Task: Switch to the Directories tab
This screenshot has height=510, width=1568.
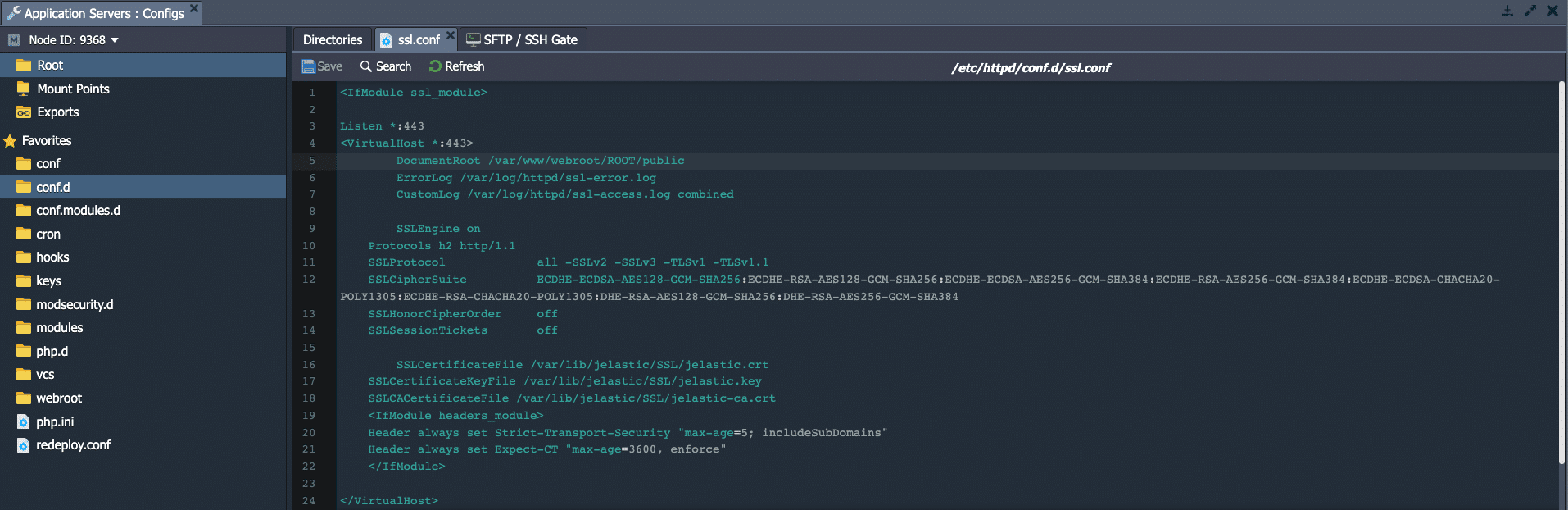Action: click(x=332, y=40)
